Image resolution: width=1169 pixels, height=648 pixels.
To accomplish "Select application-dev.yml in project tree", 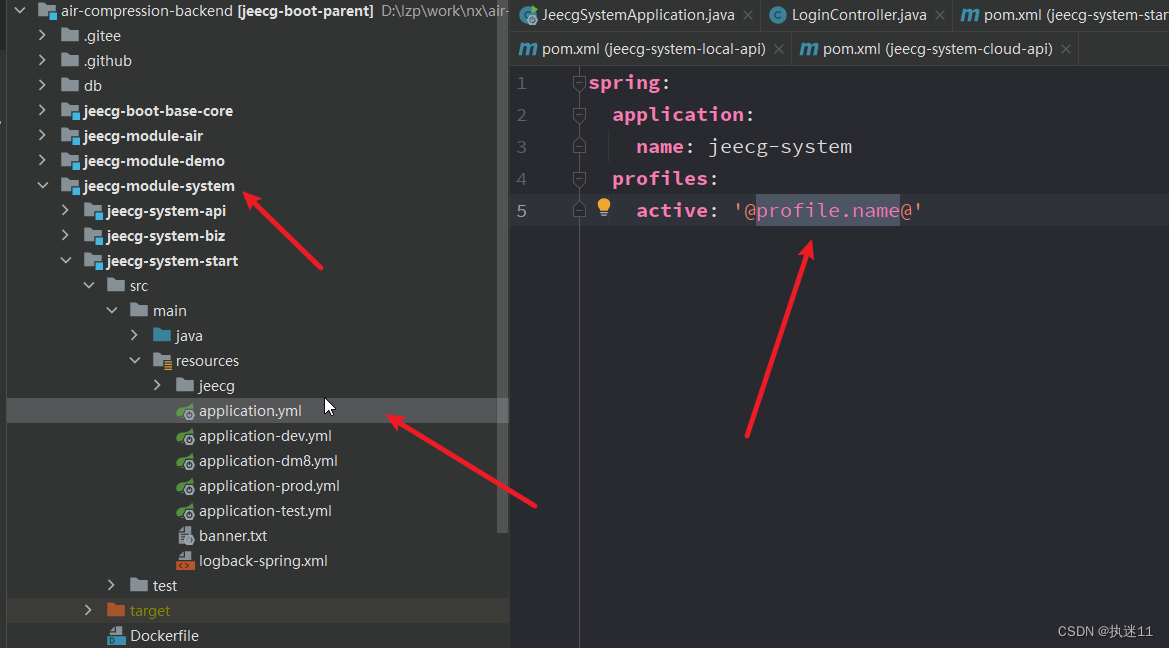I will click(x=265, y=436).
